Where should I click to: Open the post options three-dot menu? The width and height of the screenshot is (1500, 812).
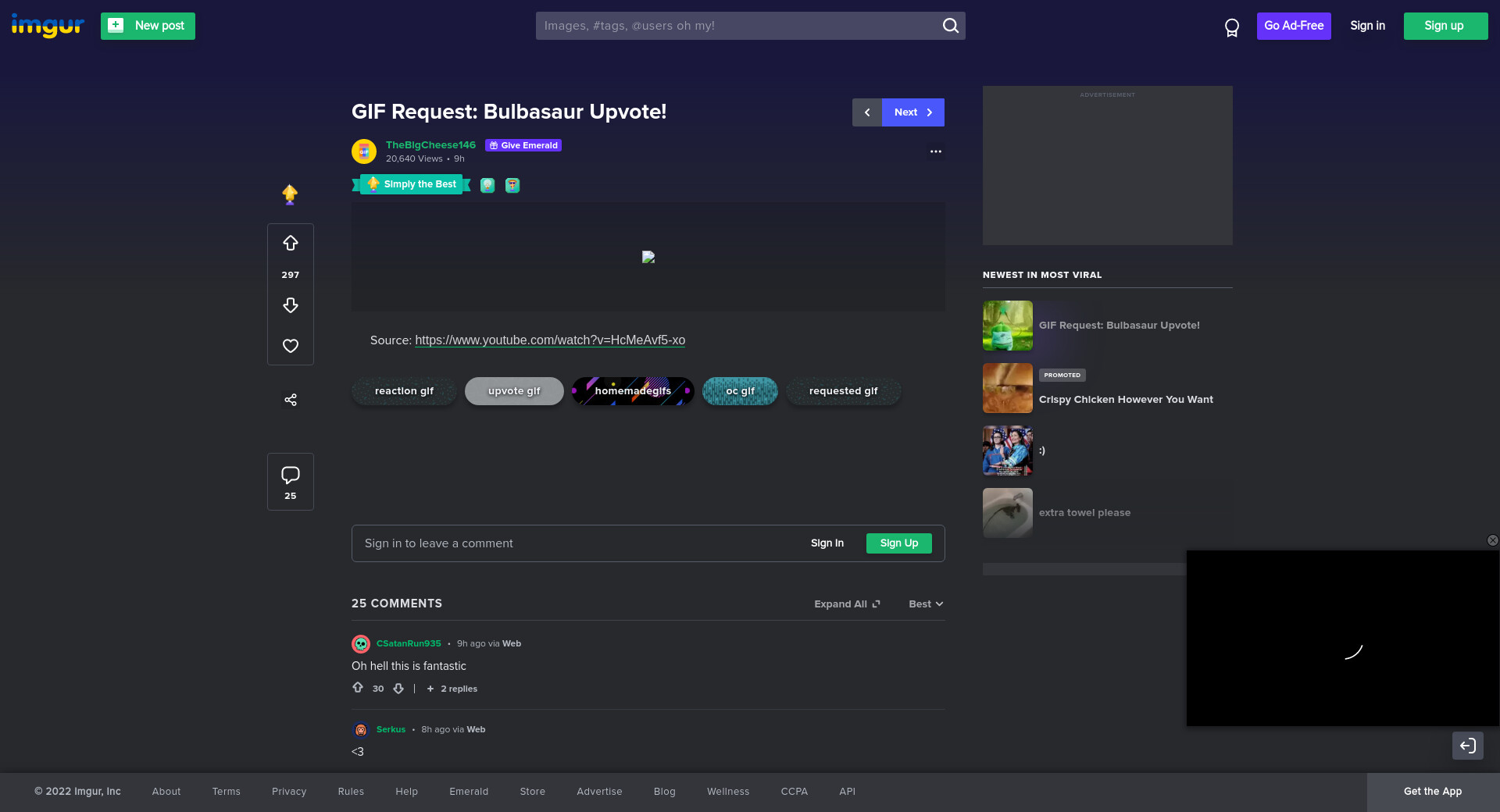coord(936,151)
